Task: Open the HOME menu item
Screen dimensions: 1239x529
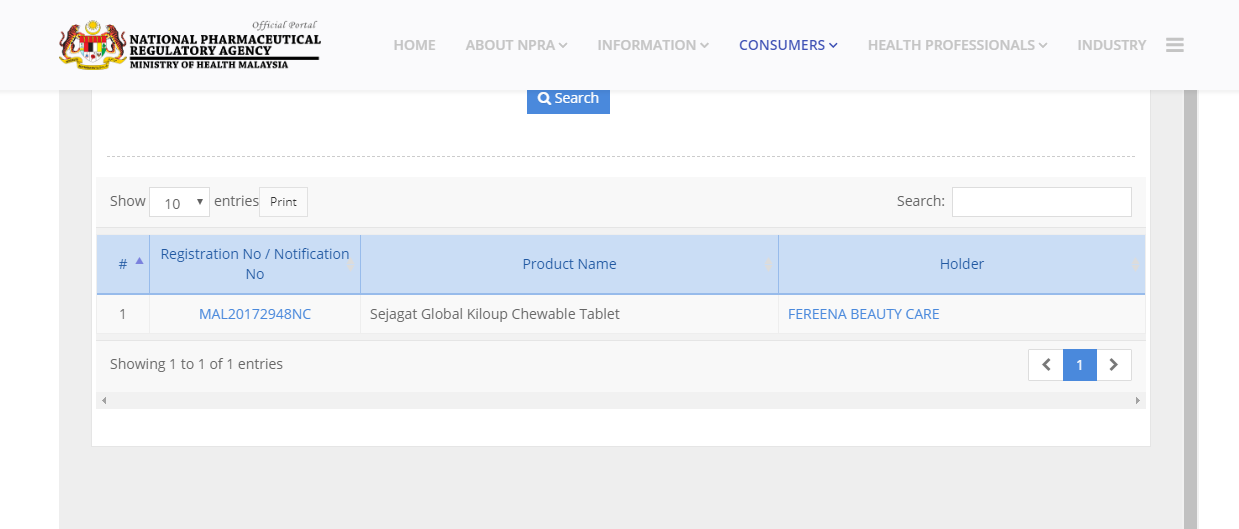Action: (414, 45)
